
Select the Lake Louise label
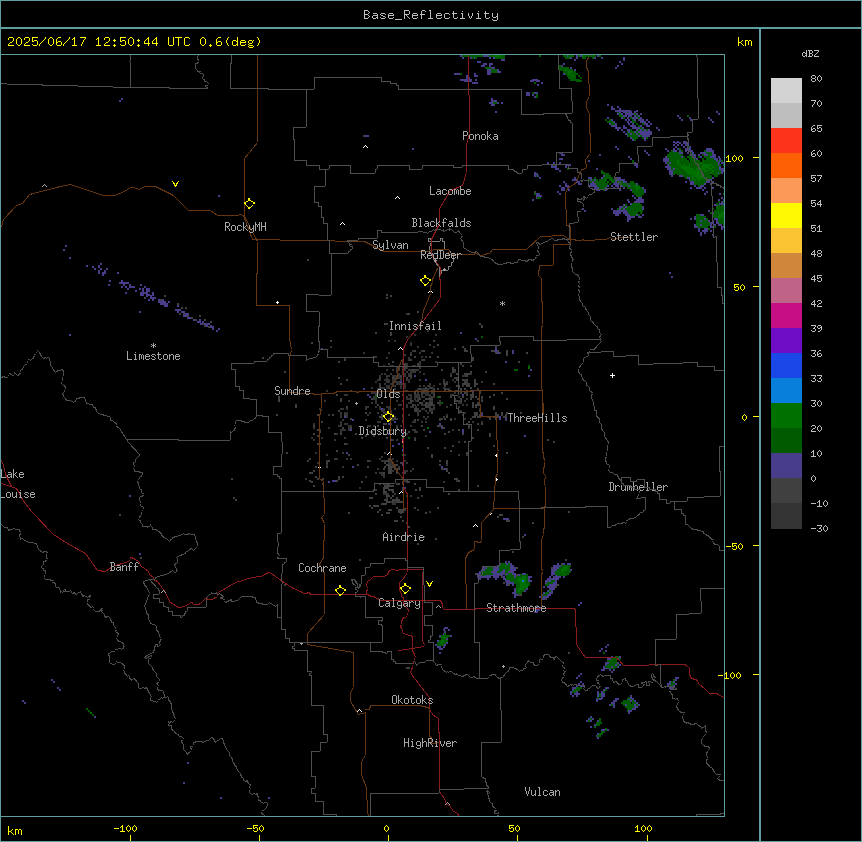point(18,484)
